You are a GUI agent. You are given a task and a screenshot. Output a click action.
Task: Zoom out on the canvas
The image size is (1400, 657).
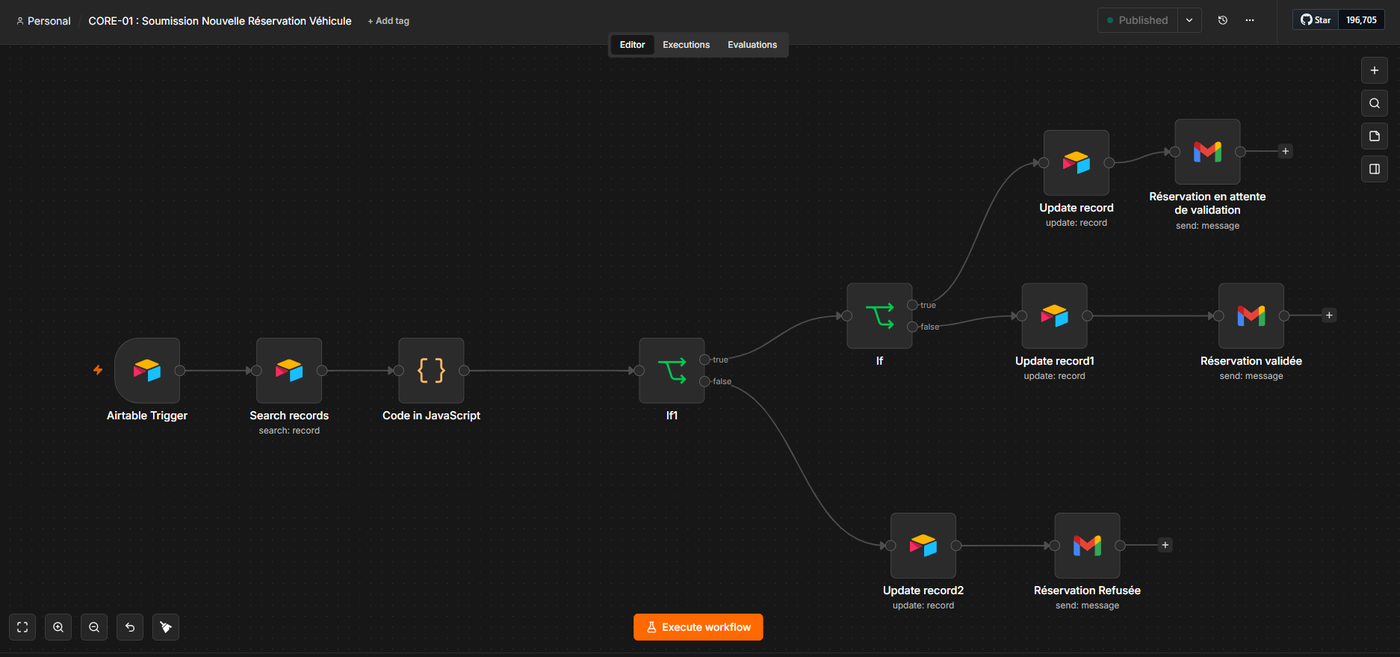pyautogui.click(x=94, y=627)
